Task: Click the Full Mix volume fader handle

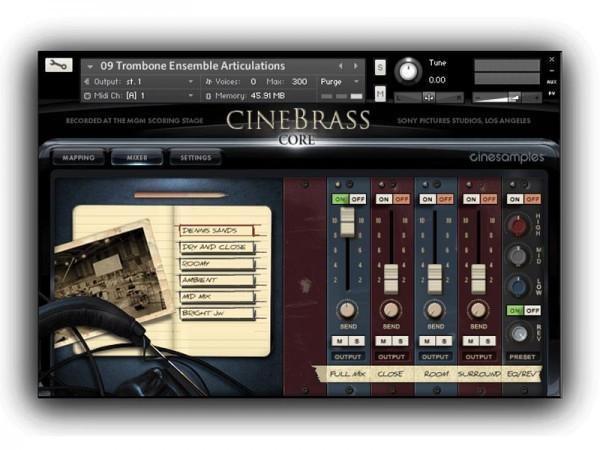Action: [347, 222]
